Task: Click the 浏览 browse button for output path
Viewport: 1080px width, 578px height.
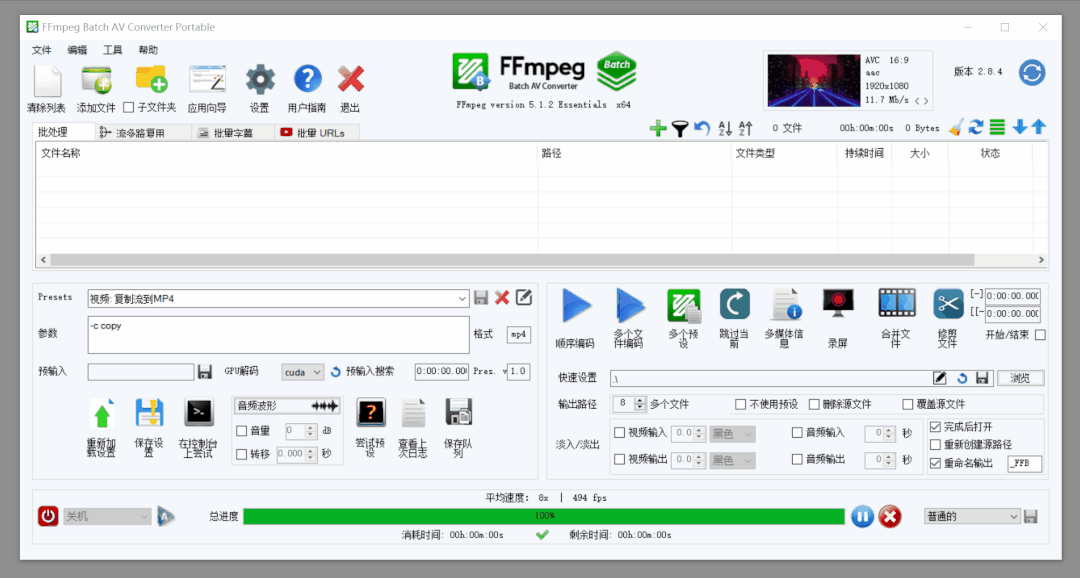Action: click(x=1020, y=377)
